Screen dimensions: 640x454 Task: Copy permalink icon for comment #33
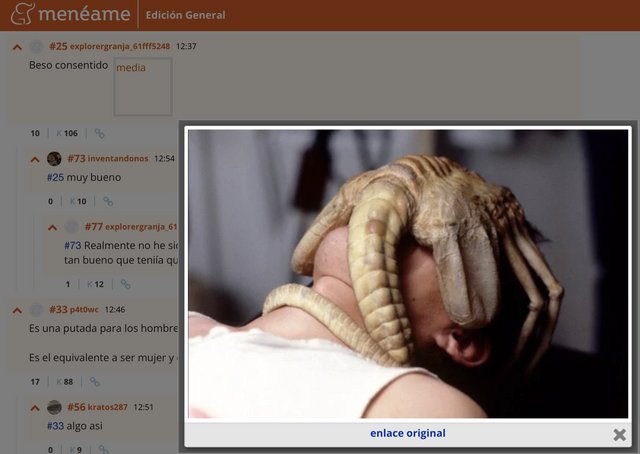coord(95,382)
